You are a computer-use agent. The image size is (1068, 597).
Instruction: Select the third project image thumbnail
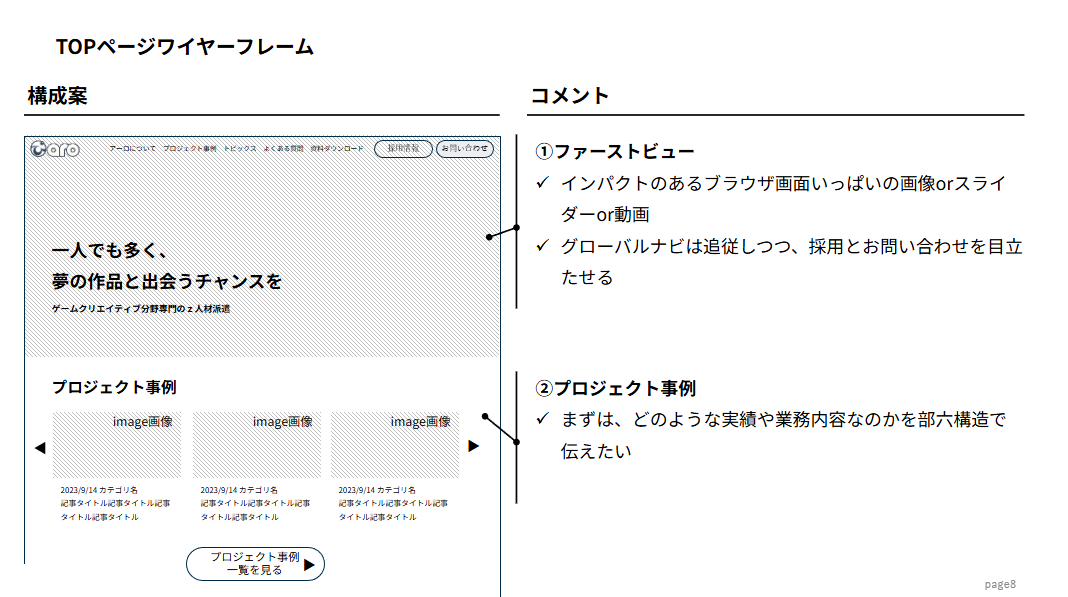point(394,445)
